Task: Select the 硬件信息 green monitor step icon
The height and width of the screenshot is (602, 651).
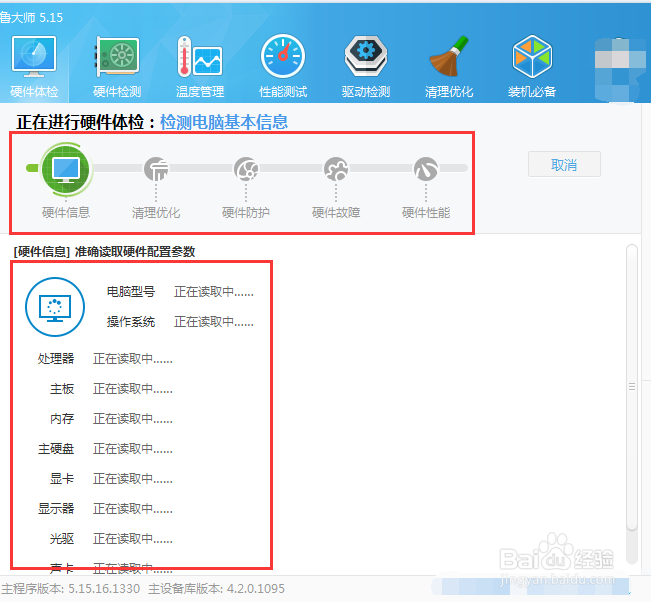Action: point(66,169)
